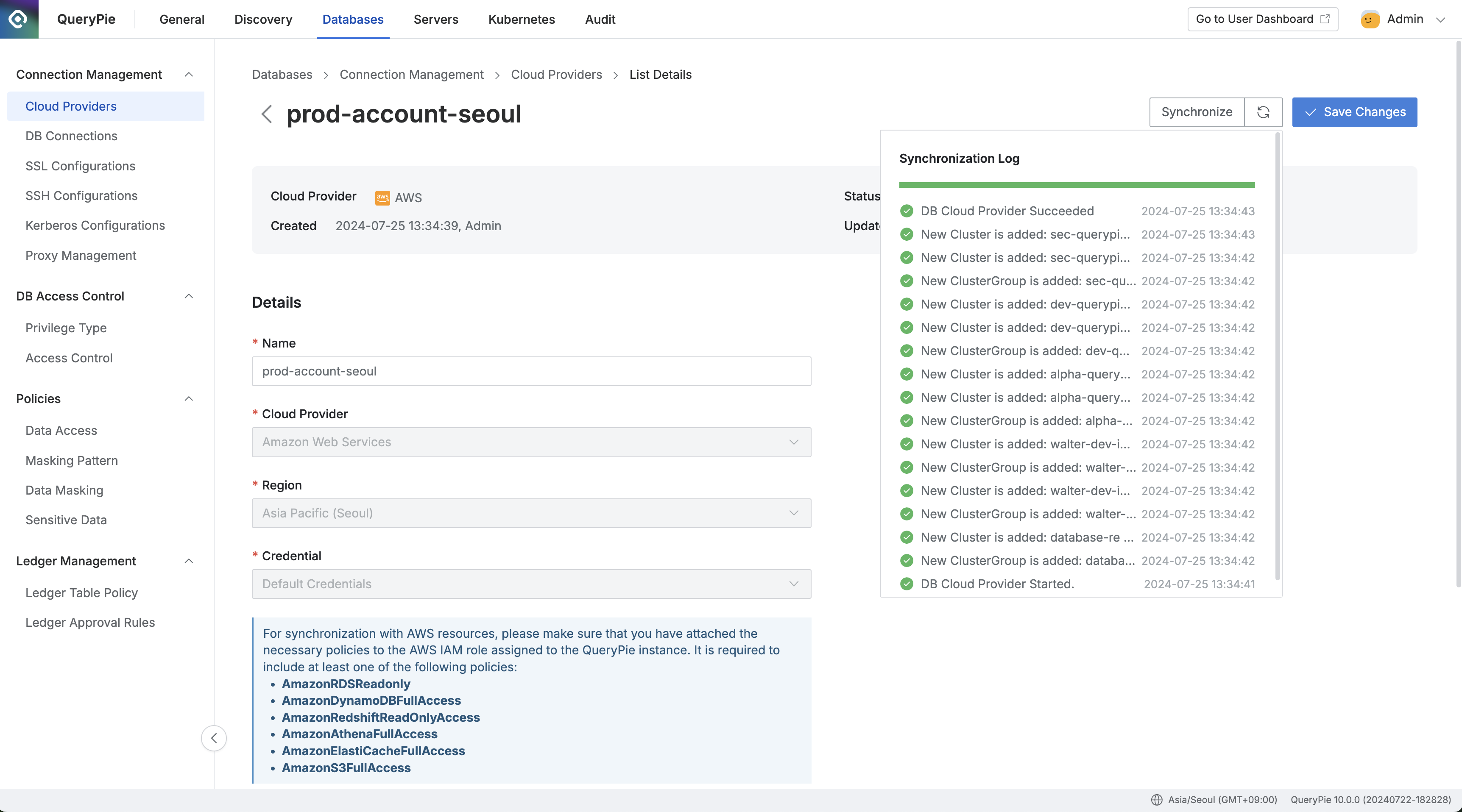
Task: Click the external link icon on User Dashboard button
Action: [1325, 19]
